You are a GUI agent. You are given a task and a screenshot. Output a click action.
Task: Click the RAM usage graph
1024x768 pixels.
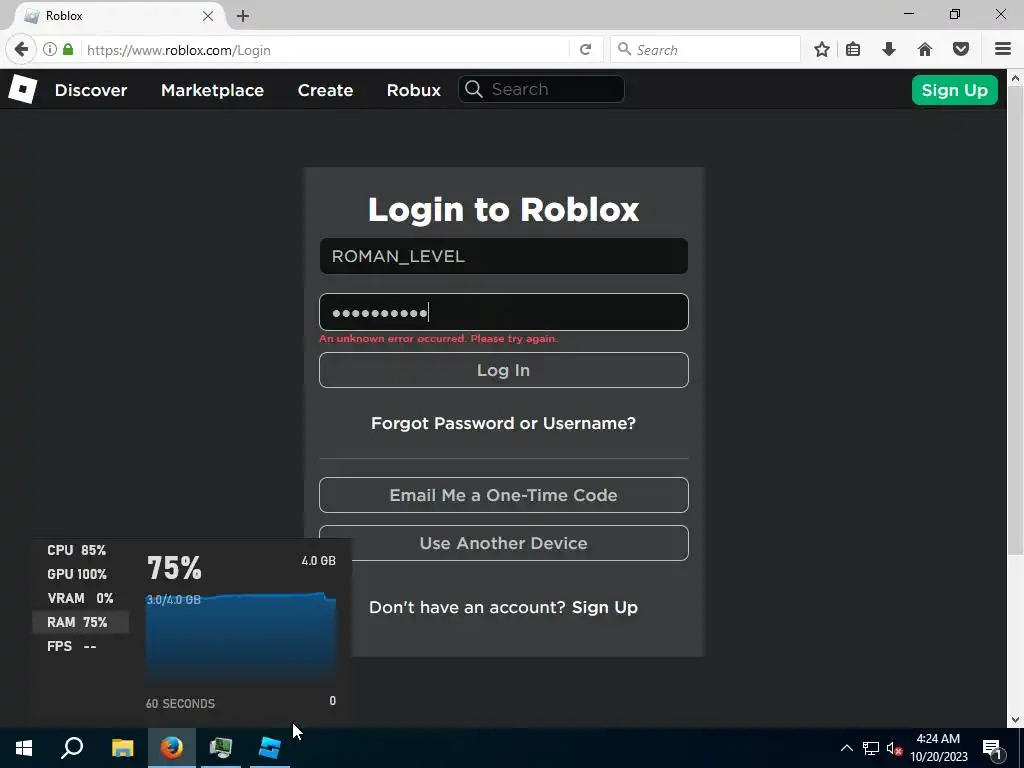(241, 637)
